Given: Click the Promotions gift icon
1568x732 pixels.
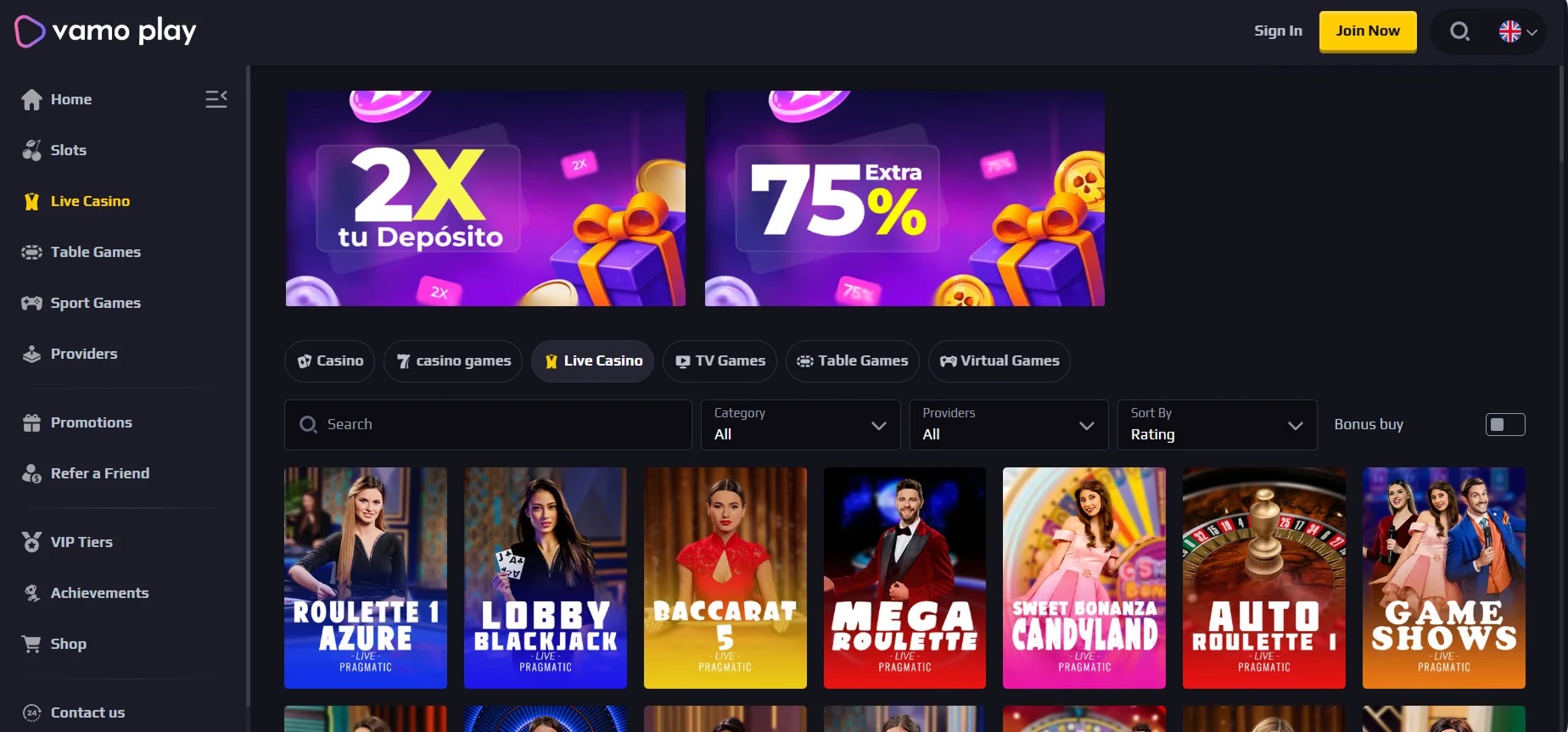Looking at the screenshot, I should 31,422.
